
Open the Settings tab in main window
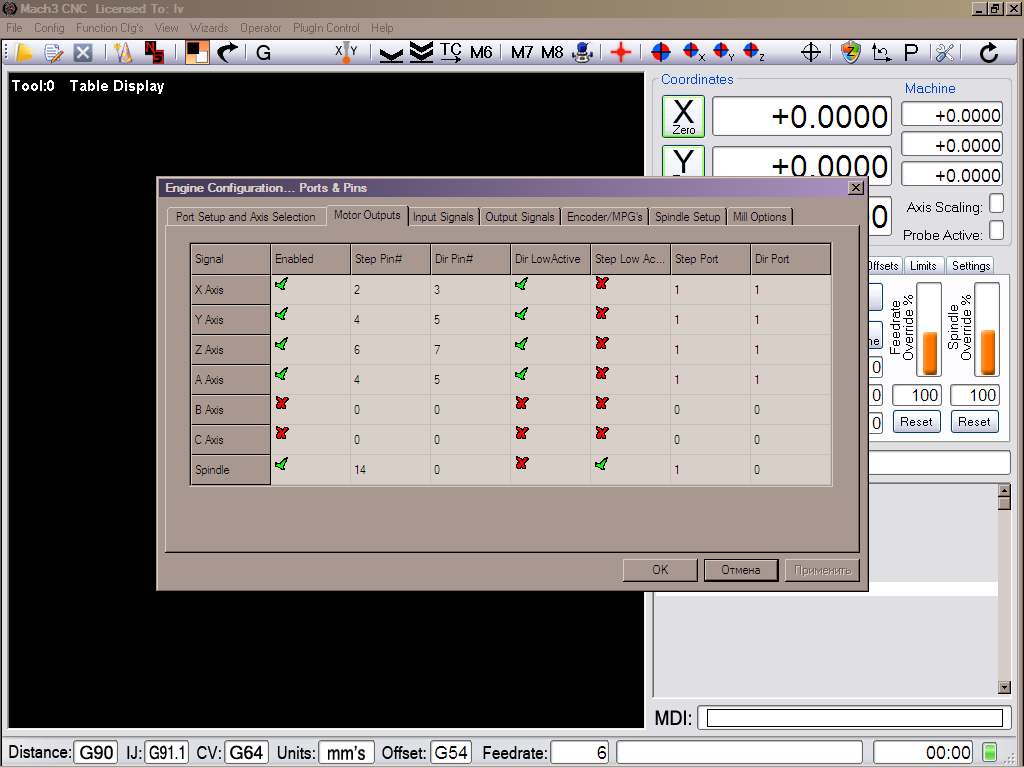(970, 266)
